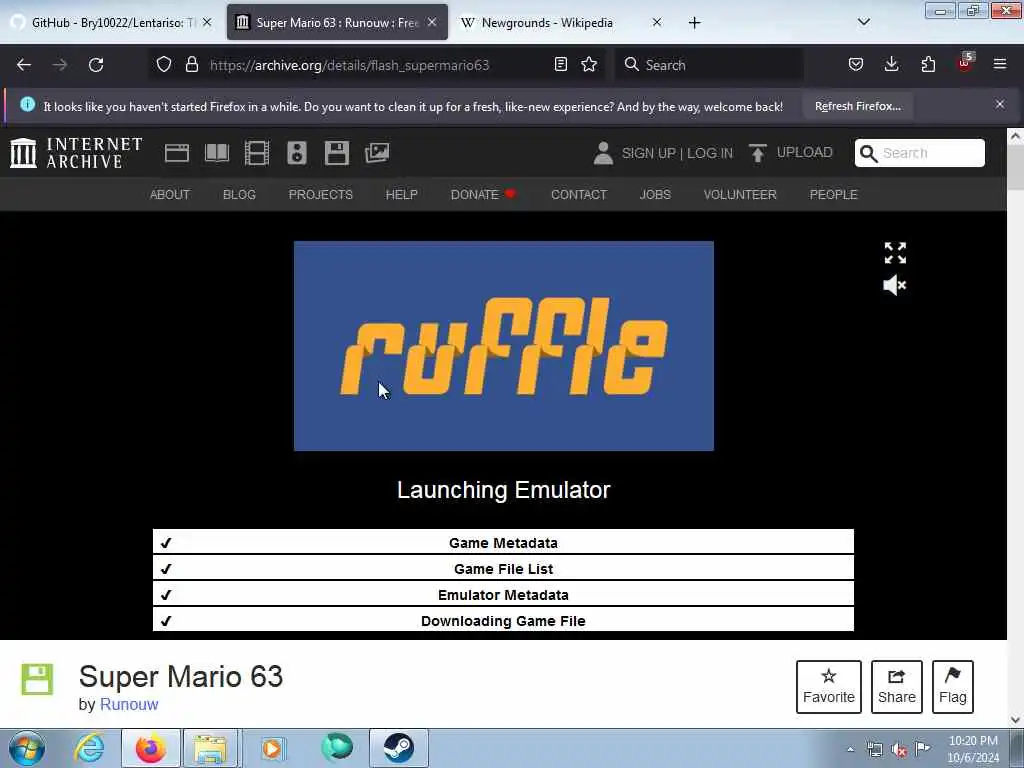Open Firefox application menu
The height and width of the screenshot is (768, 1024).
click(x=1000, y=64)
